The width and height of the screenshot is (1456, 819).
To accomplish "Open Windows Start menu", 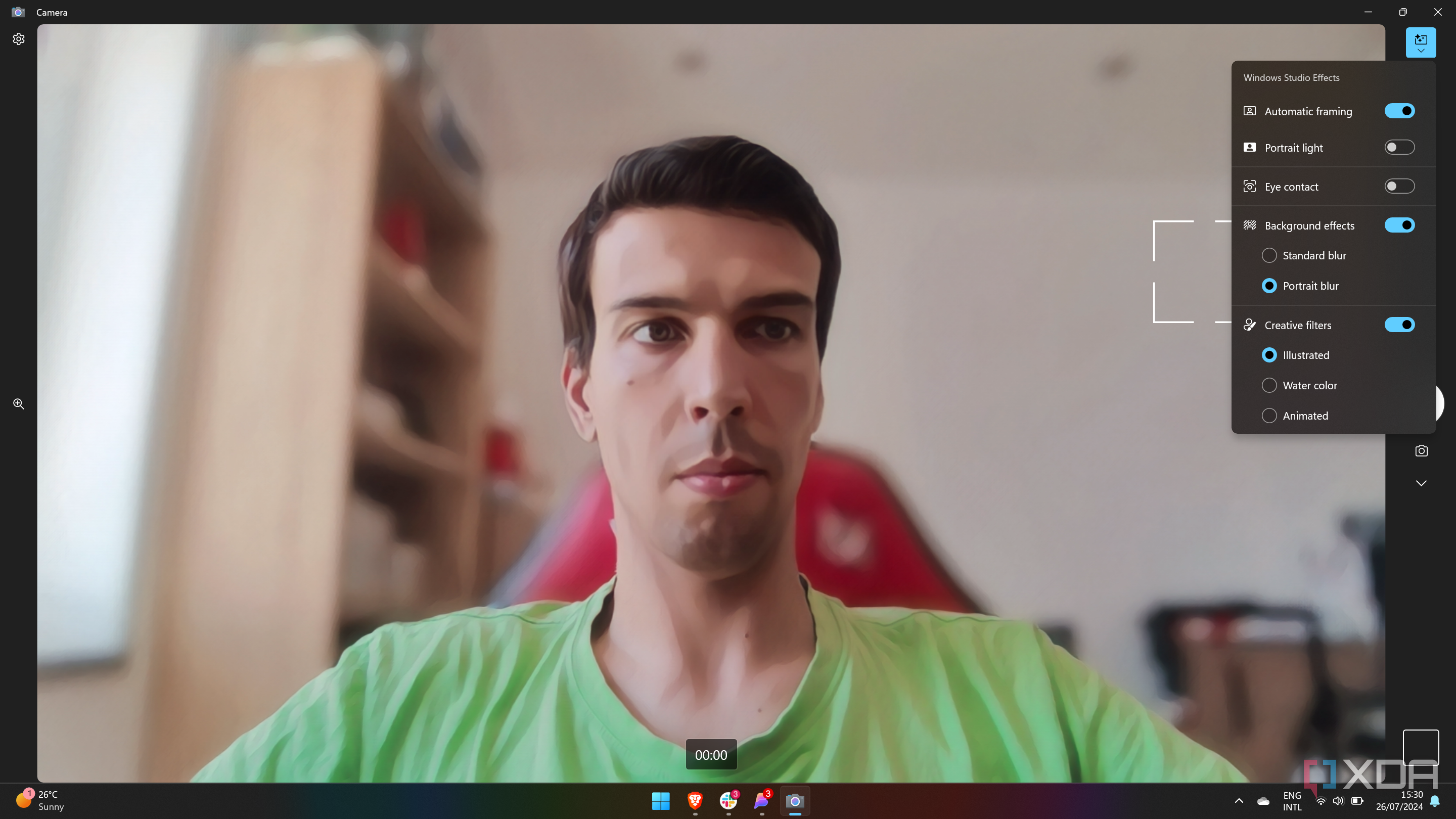I will click(x=661, y=801).
